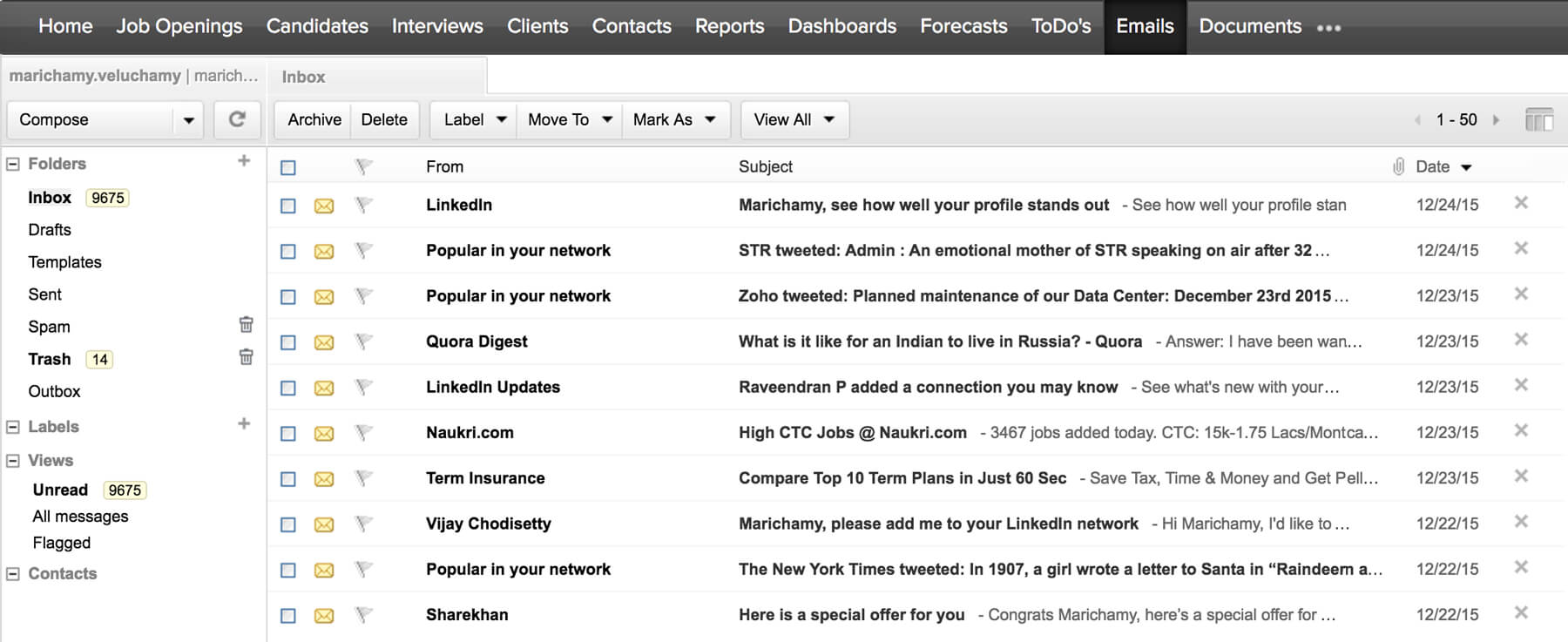Open the Templates folder
The height and width of the screenshot is (642, 1568).
64,262
